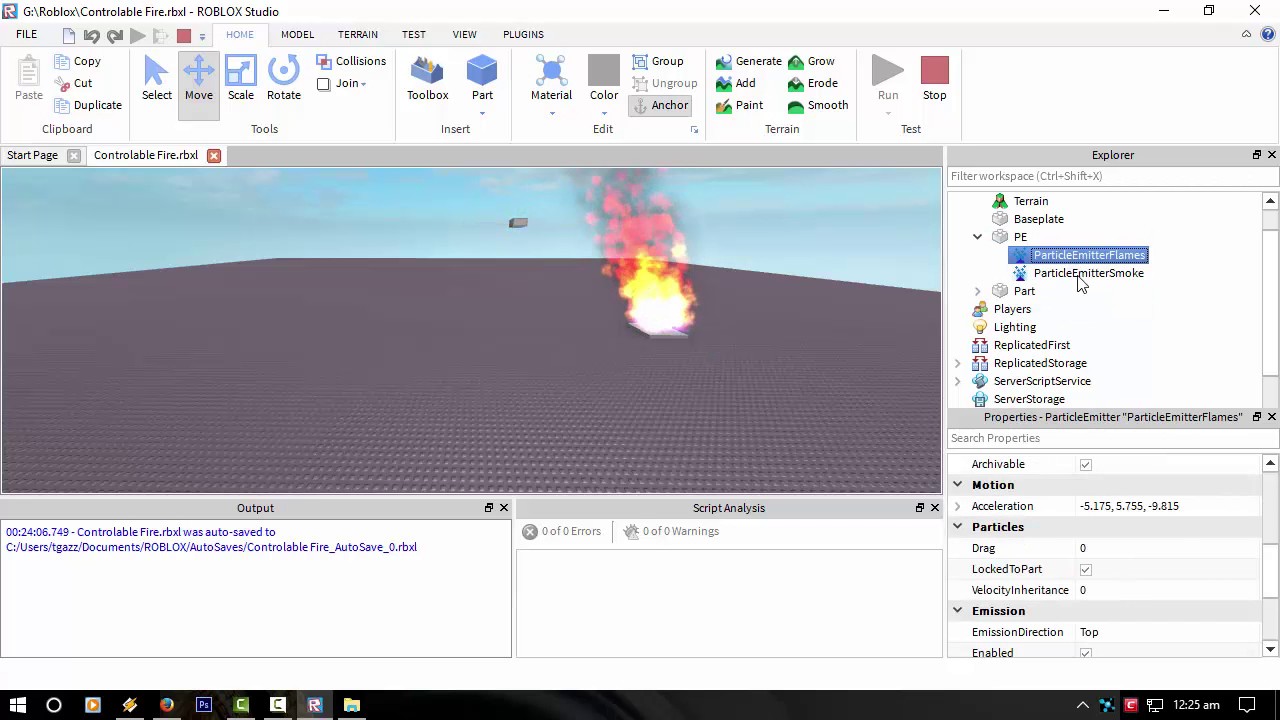Group the selected parts
Viewport: 1280px width, 720px height.
click(x=658, y=61)
